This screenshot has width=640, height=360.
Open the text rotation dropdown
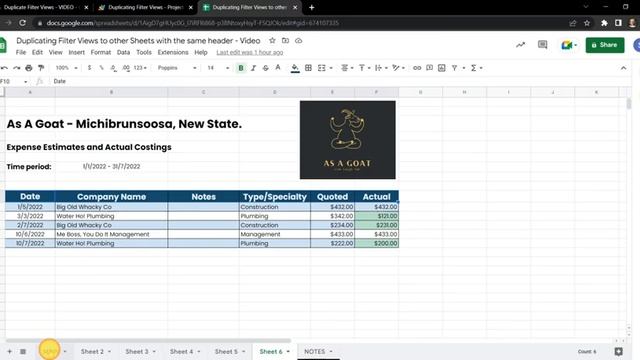(398, 68)
